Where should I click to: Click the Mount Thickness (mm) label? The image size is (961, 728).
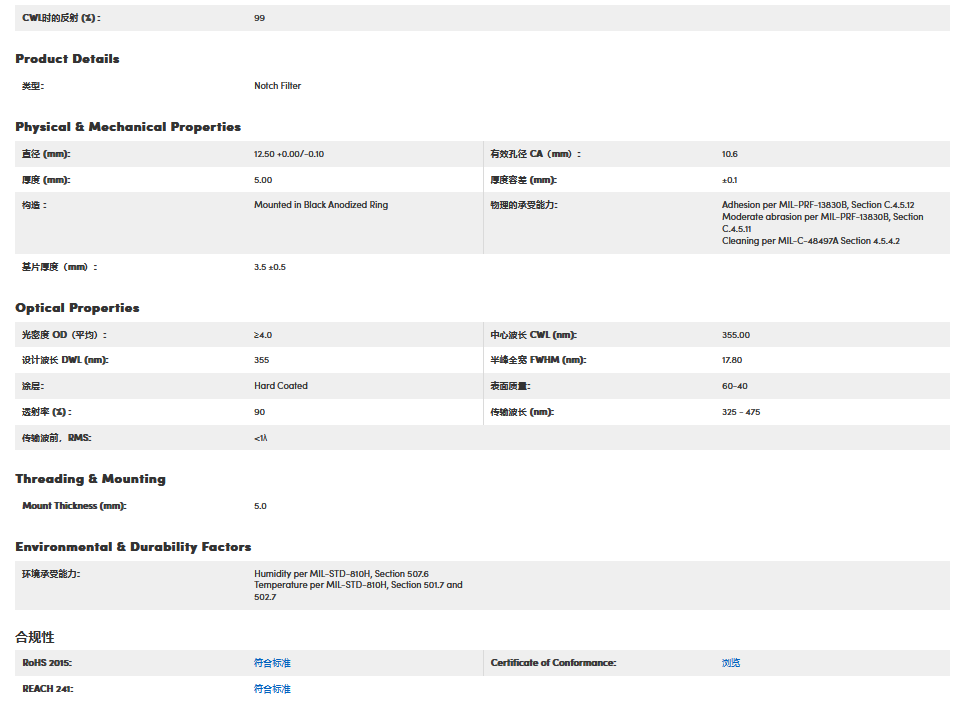tap(74, 506)
